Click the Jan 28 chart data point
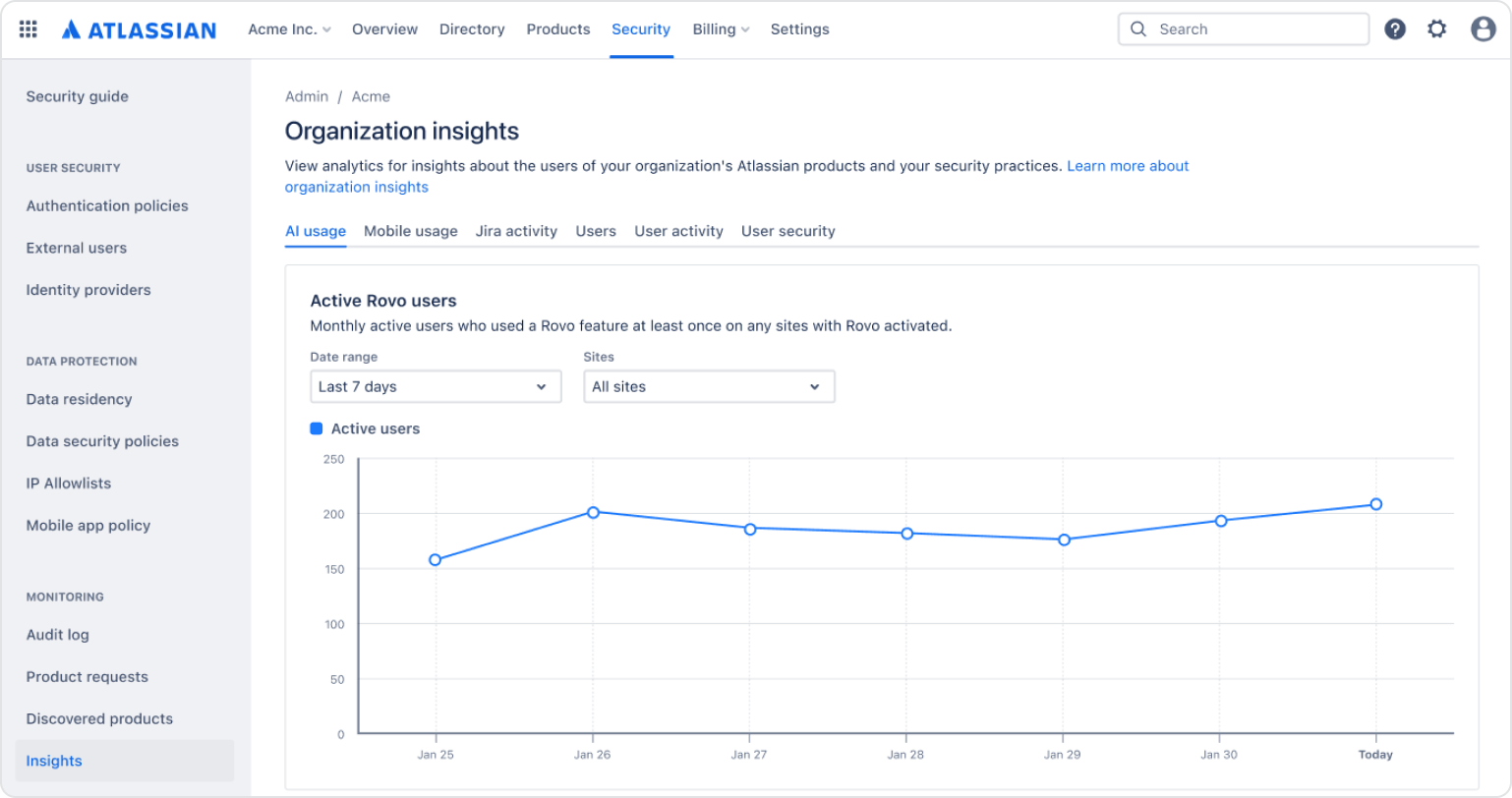This screenshot has height=798, width=1512. point(907,534)
